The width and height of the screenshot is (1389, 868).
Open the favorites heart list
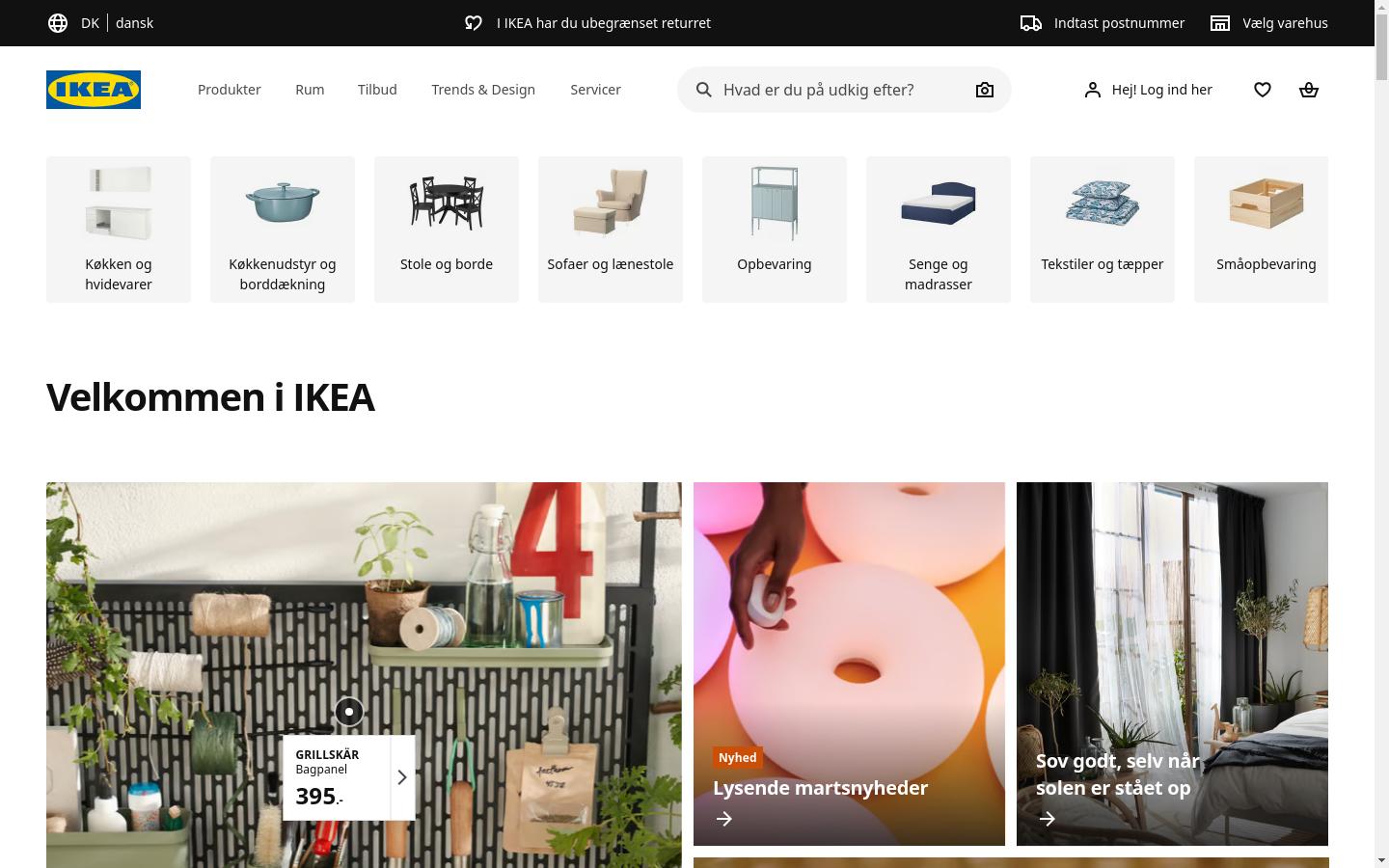click(1263, 90)
